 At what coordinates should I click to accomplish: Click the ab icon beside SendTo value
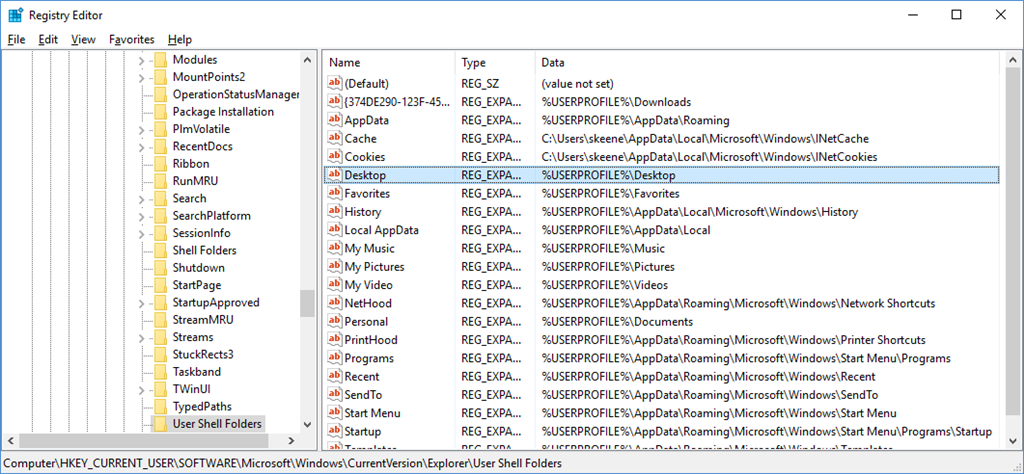tap(334, 394)
